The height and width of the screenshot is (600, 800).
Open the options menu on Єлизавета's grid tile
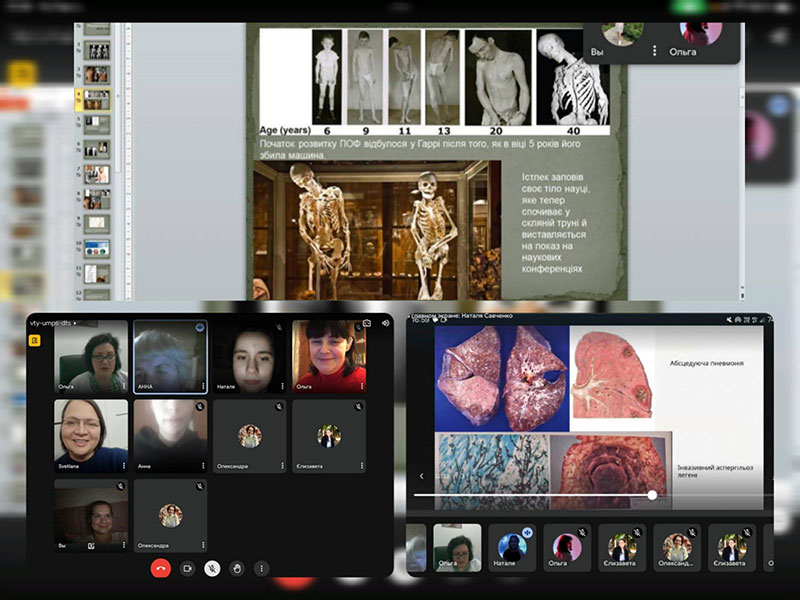(x=361, y=466)
